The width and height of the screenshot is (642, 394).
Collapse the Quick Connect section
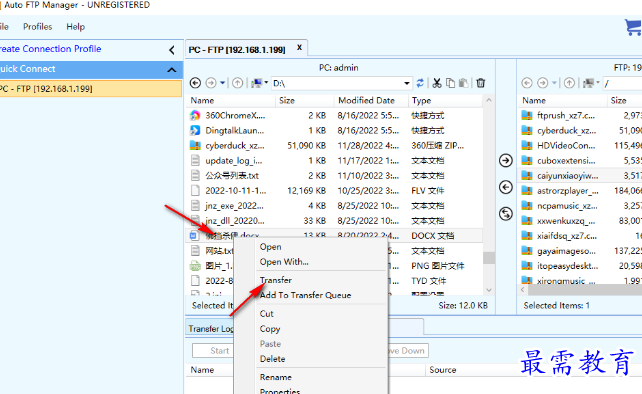pos(172,70)
